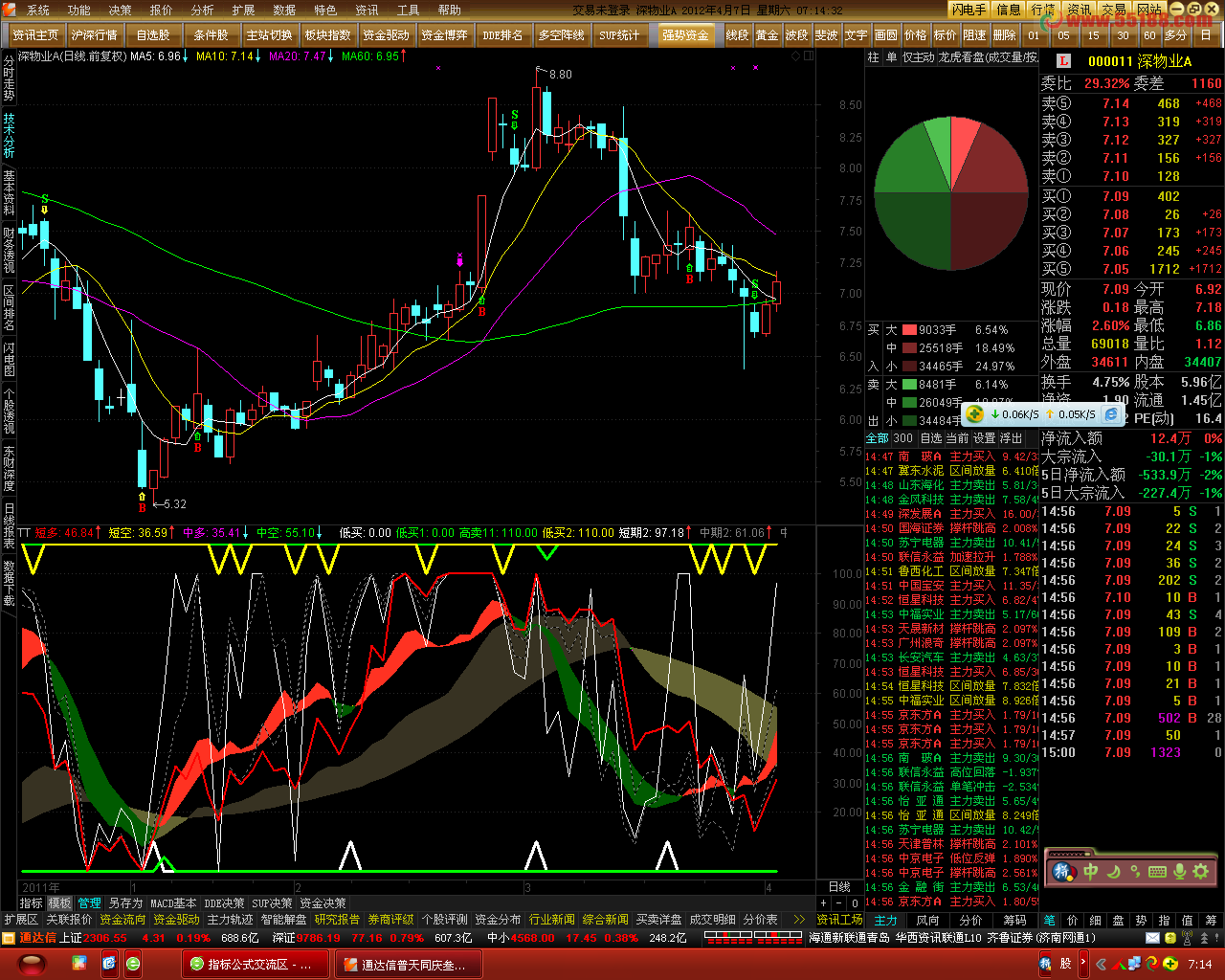Select the 线段 line drawing tool
The width and height of the screenshot is (1225, 980).
[x=737, y=35]
